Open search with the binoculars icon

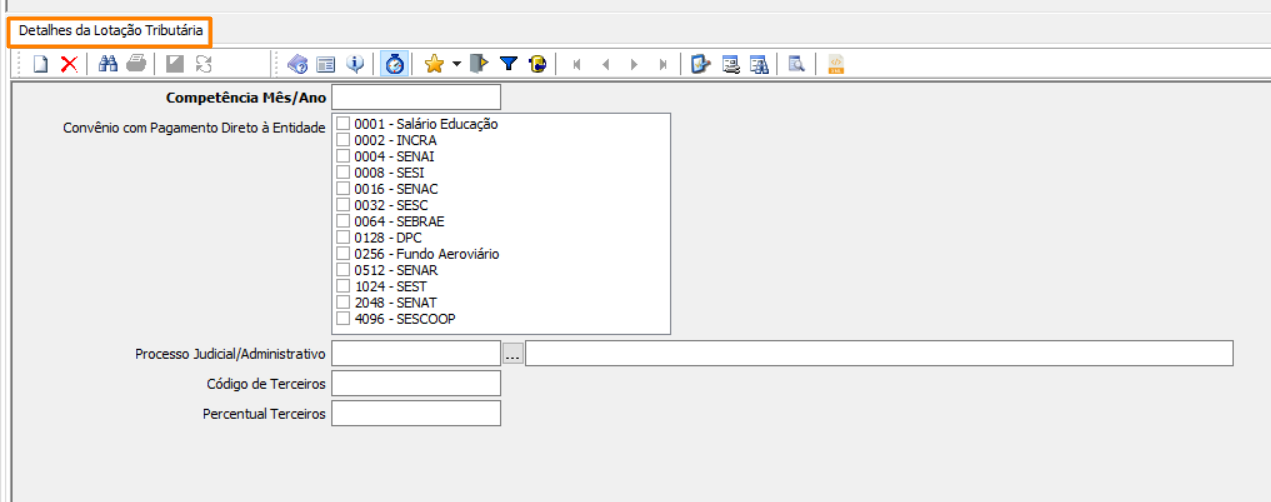[x=108, y=64]
